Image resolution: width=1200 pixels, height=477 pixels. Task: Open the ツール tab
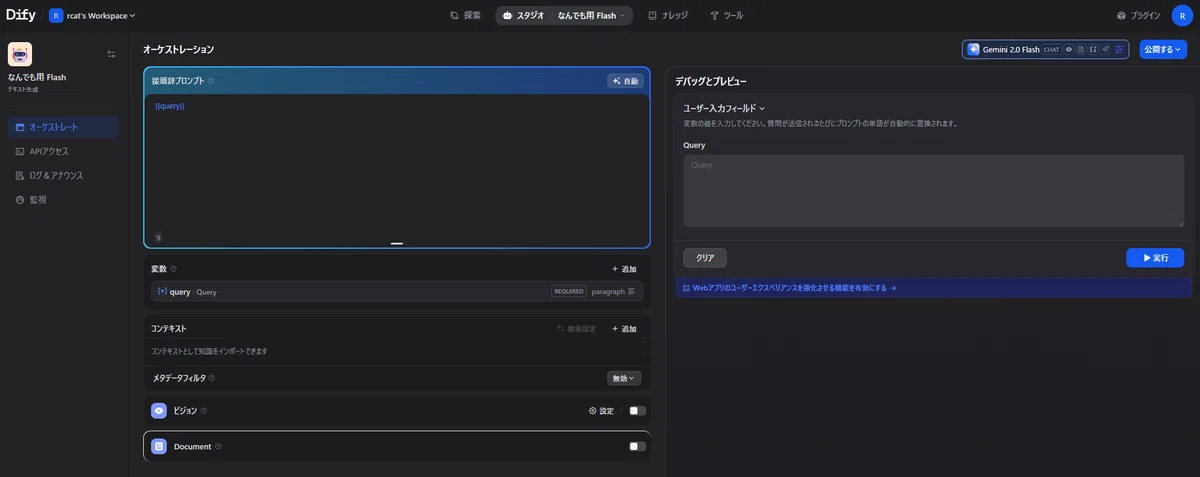[726, 16]
